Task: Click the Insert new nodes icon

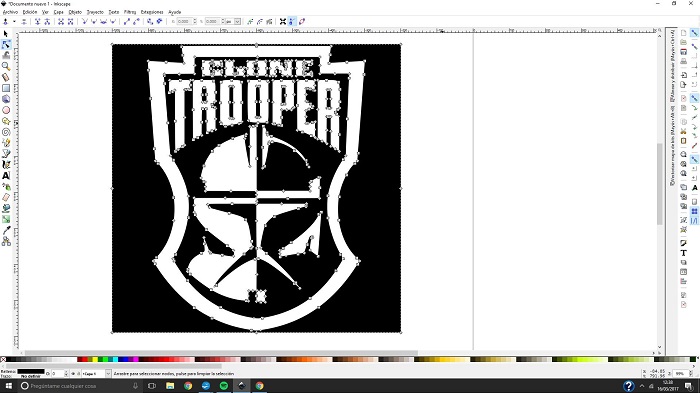Action: 6,21
